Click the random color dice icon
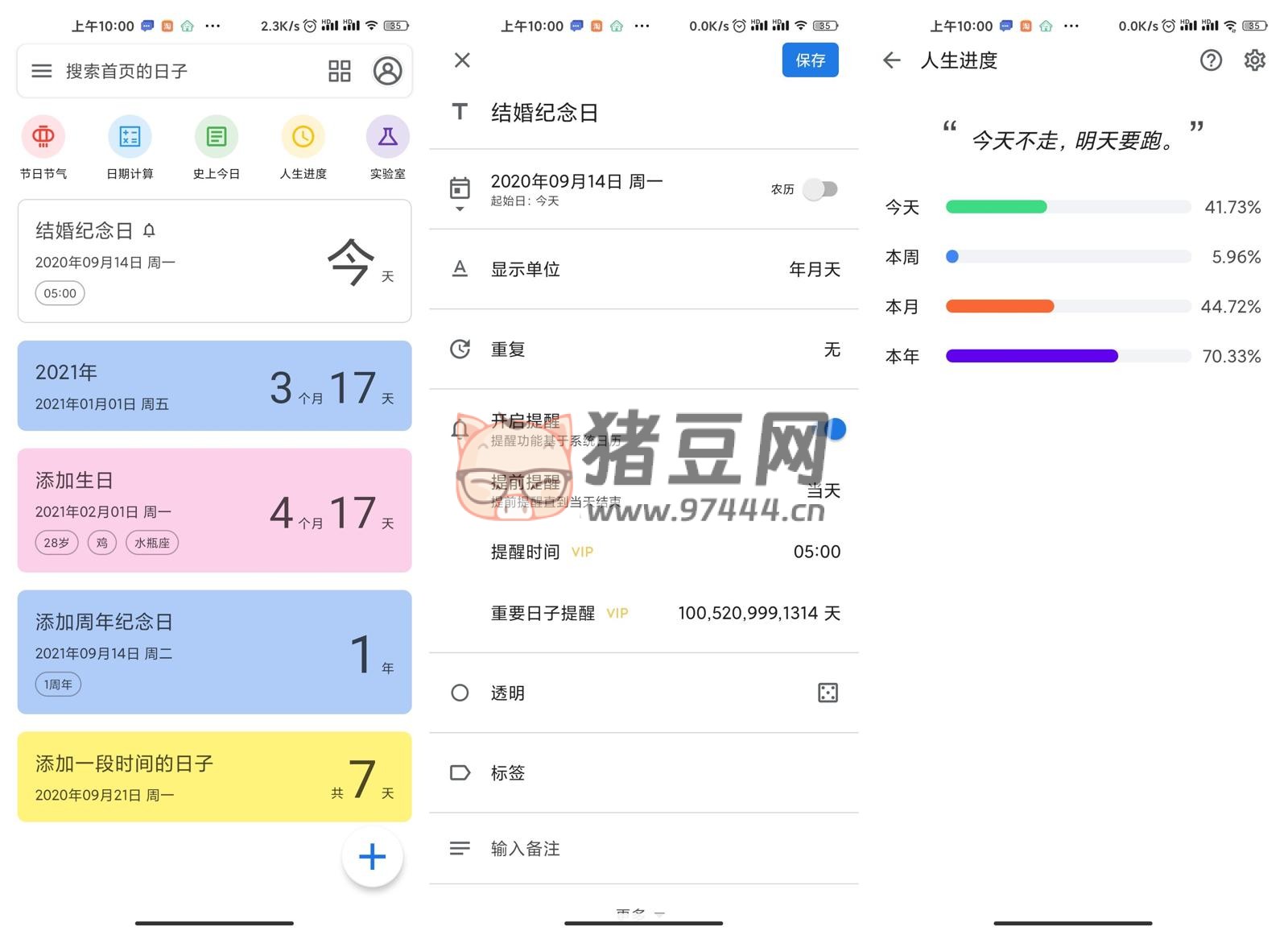Viewport: 1288px width, 931px height. pos(828,693)
